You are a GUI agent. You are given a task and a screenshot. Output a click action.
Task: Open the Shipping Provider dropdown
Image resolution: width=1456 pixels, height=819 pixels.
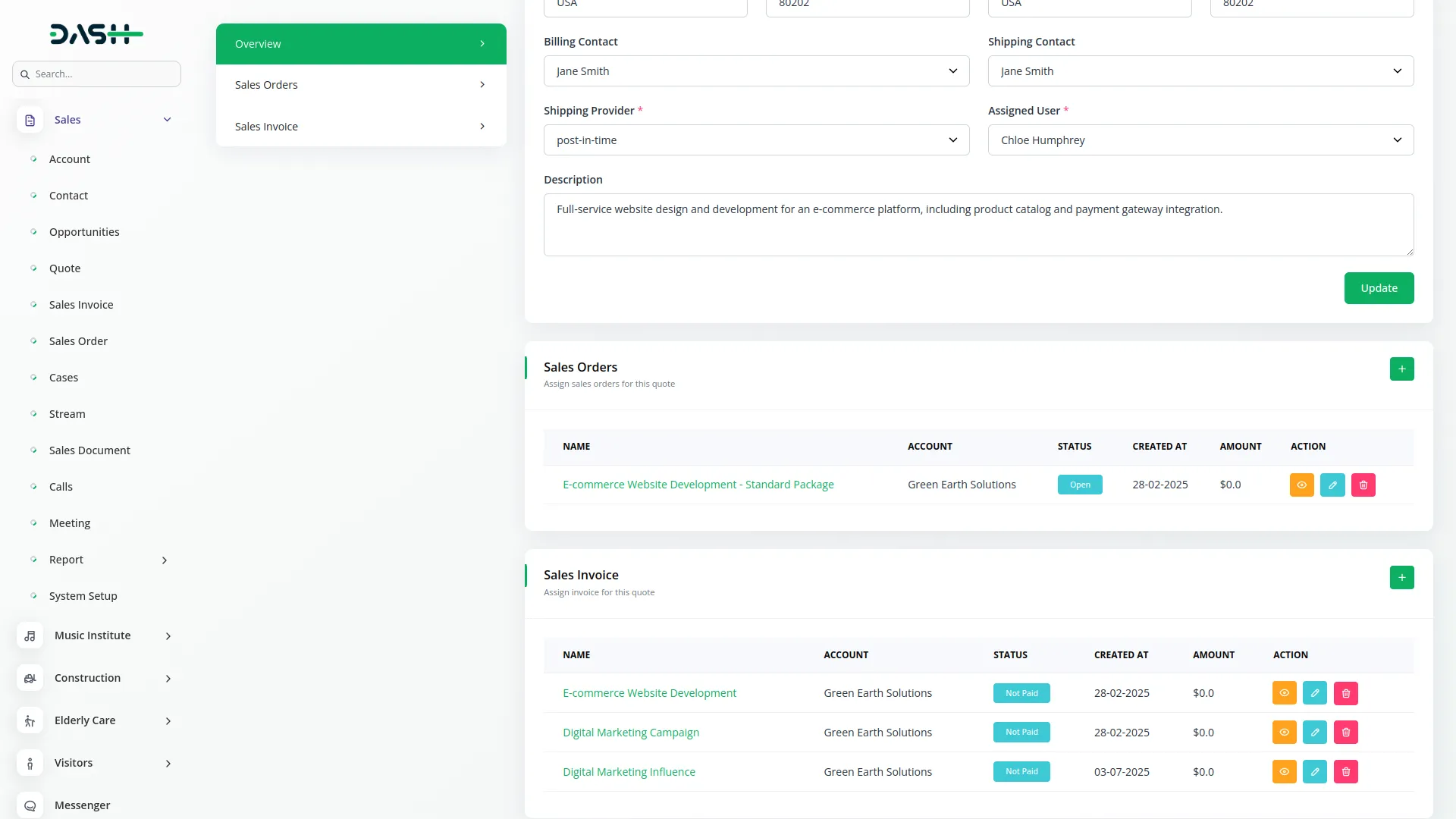click(756, 140)
